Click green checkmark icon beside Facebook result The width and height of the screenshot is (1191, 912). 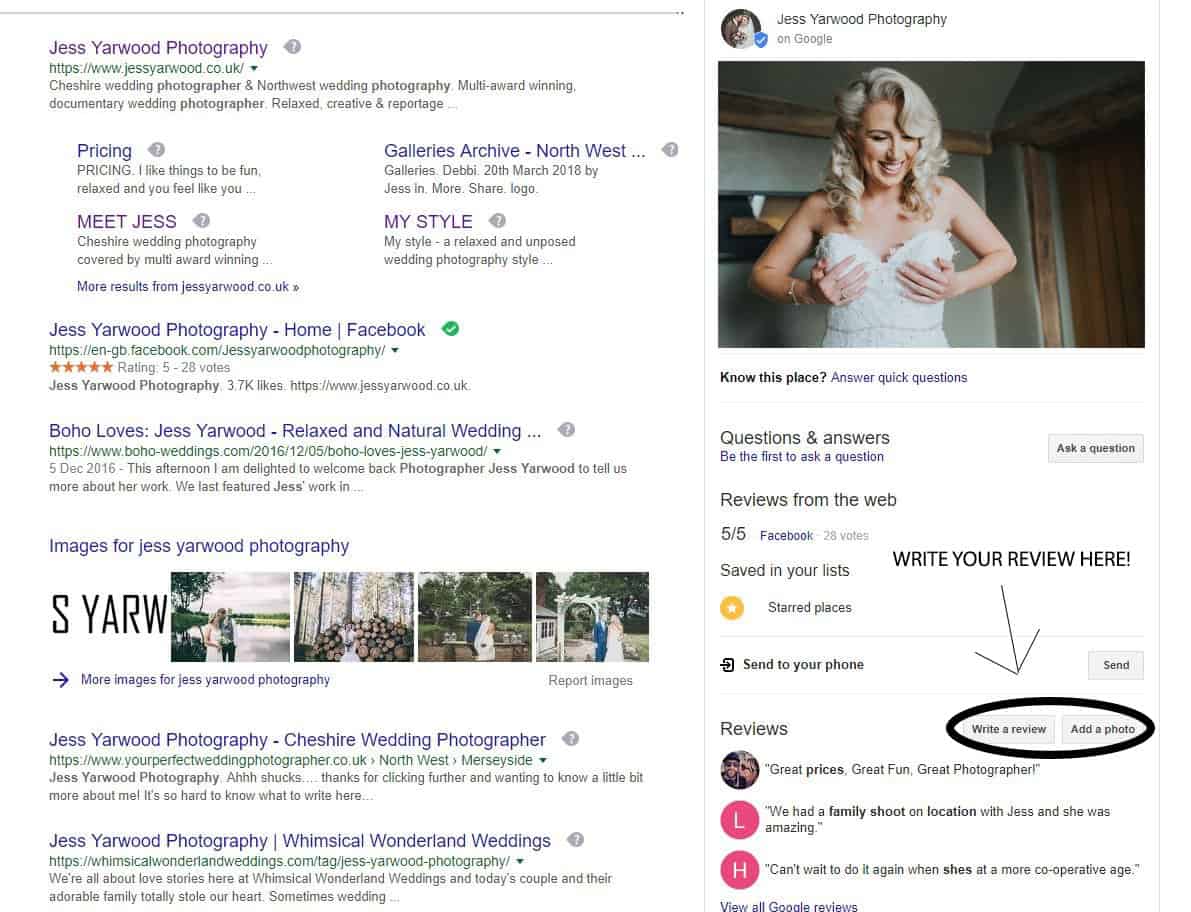(450, 329)
